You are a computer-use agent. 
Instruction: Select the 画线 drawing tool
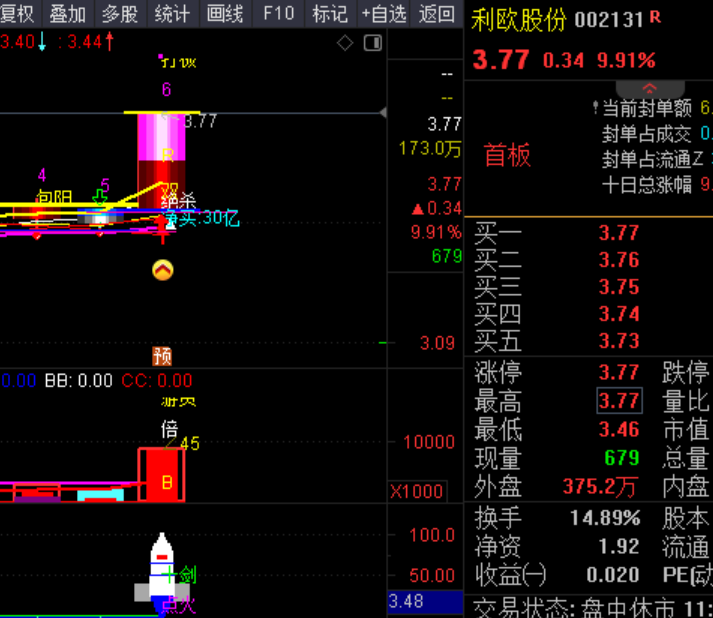225,14
